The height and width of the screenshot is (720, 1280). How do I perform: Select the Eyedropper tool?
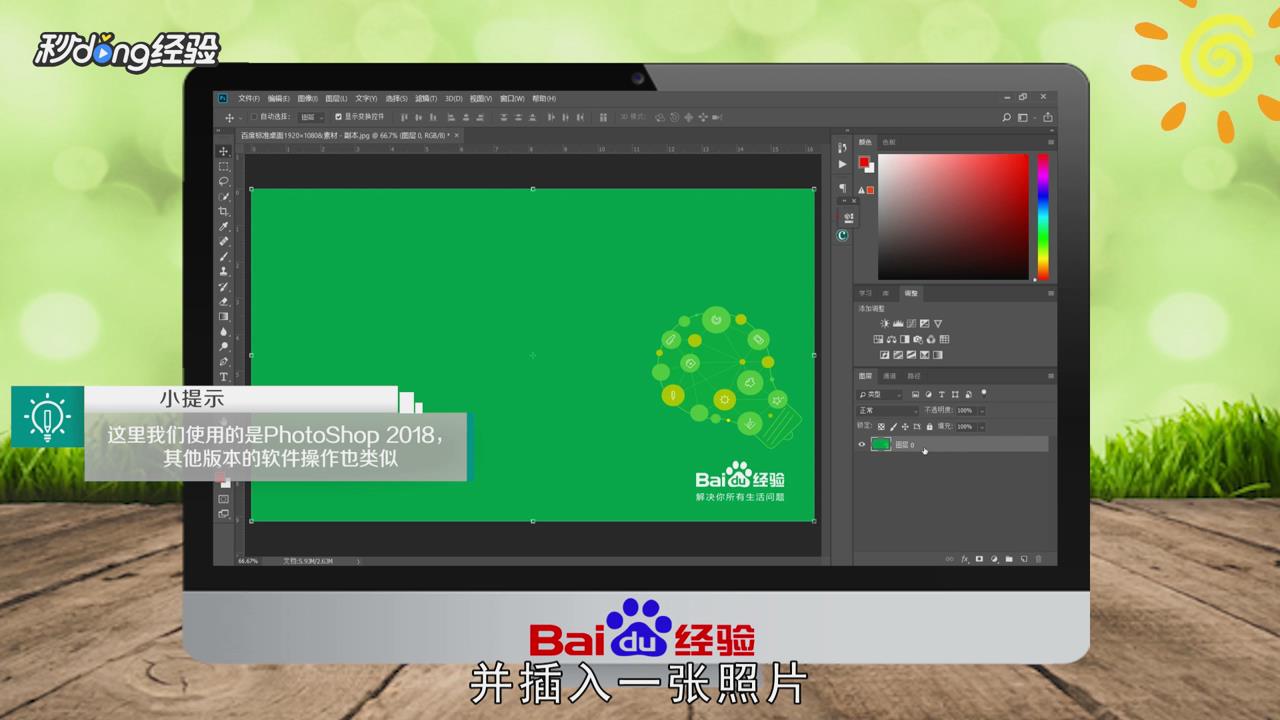click(224, 226)
